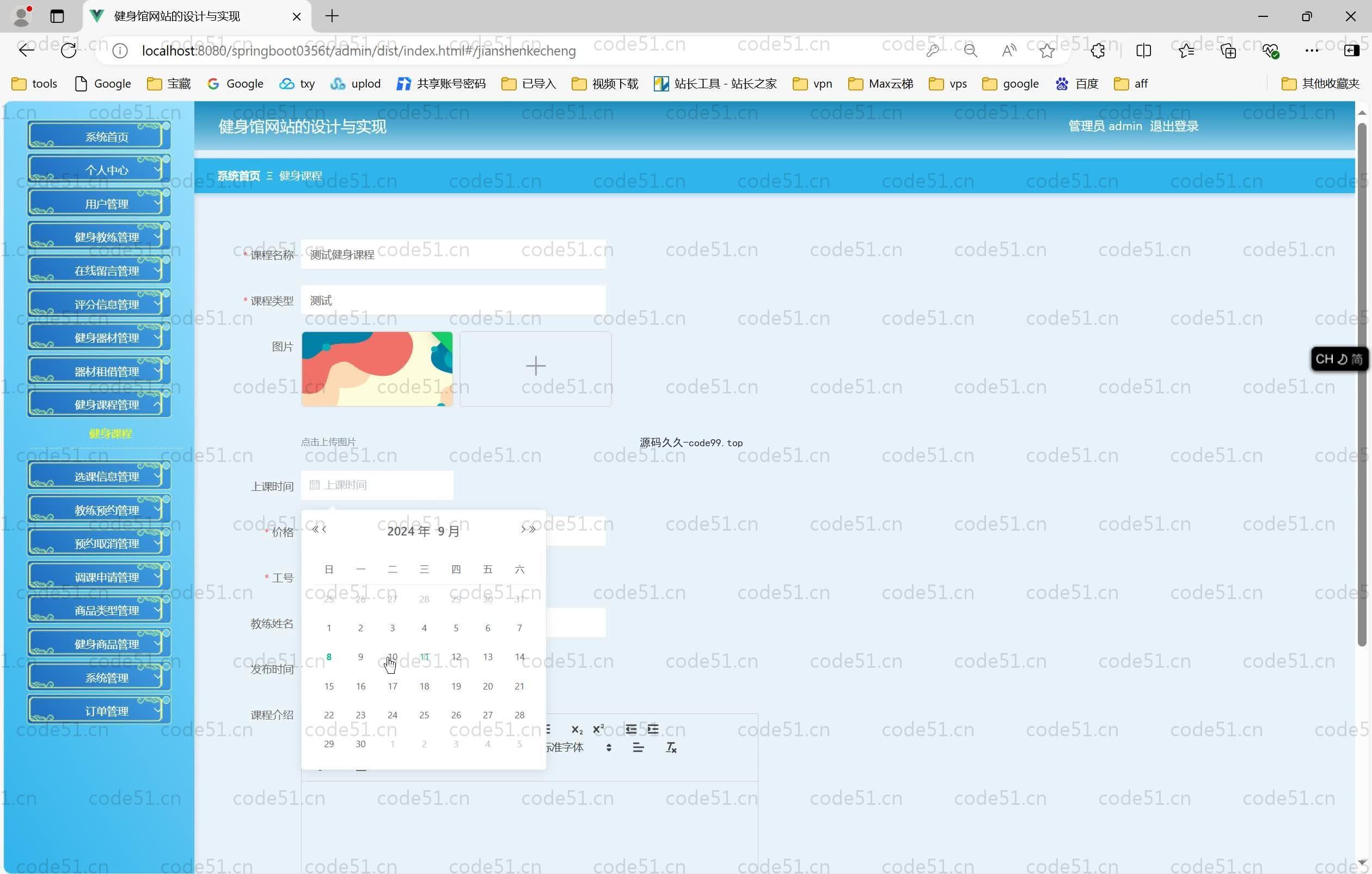Open split screen view
This screenshot has height=874, width=1372.
coord(1143,51)
